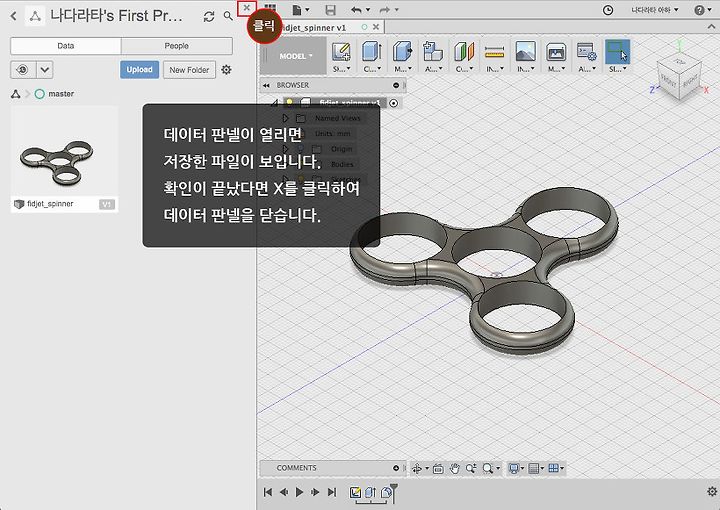Collapse the BROWSER panel with double arrows
Viewport: 720px width, 510px height.
pyautogui.click(x=266, y=85)
